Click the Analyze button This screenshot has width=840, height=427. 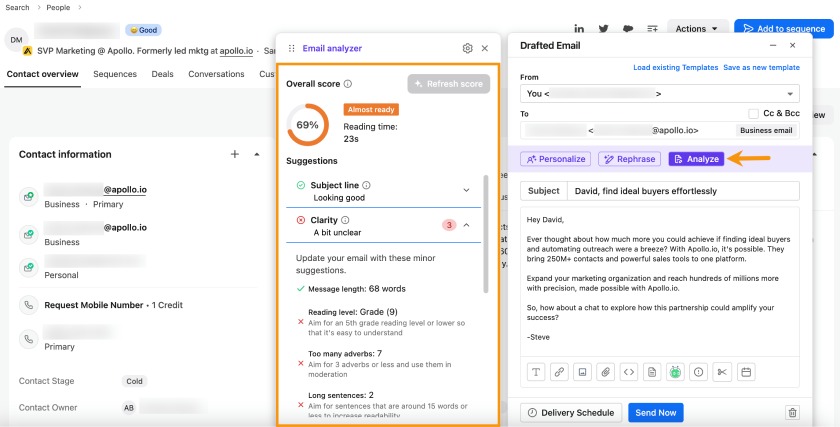click(x=696, y=159)
